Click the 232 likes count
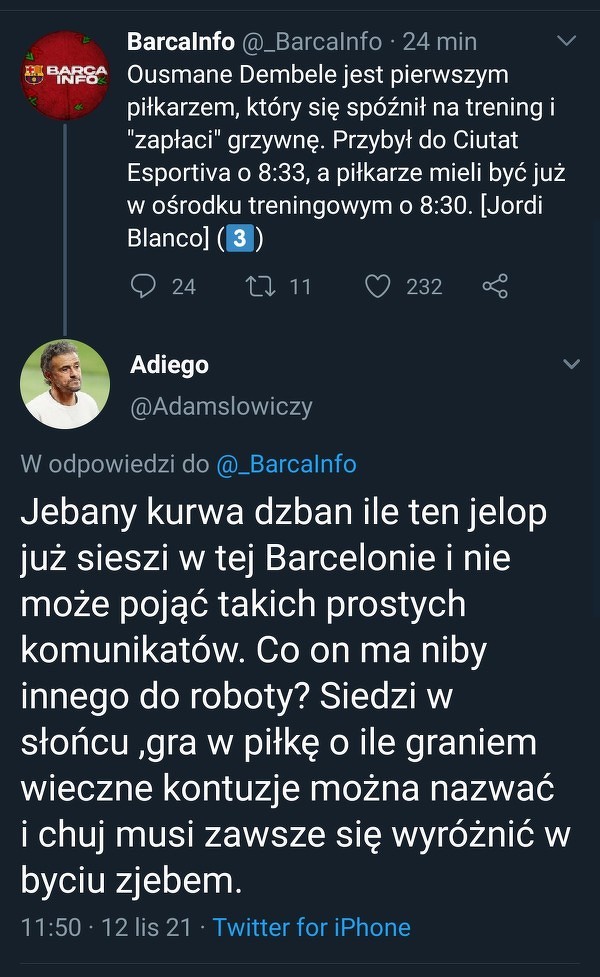 coord(424,287)
